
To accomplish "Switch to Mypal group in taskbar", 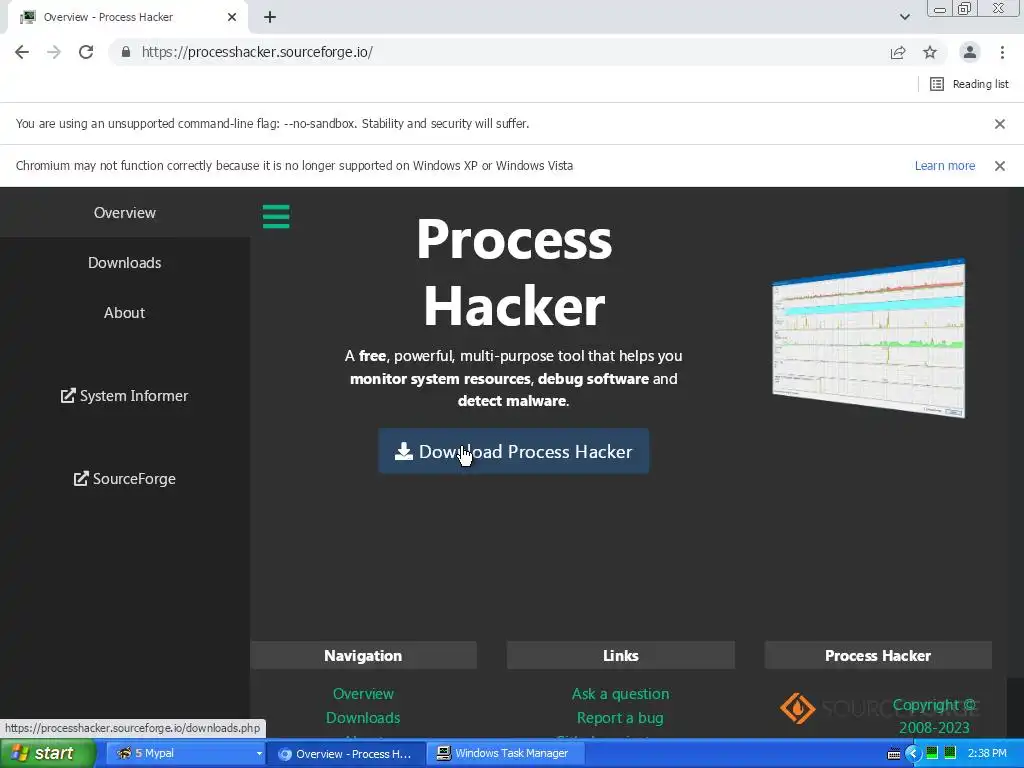I will (x=185, y=754).
